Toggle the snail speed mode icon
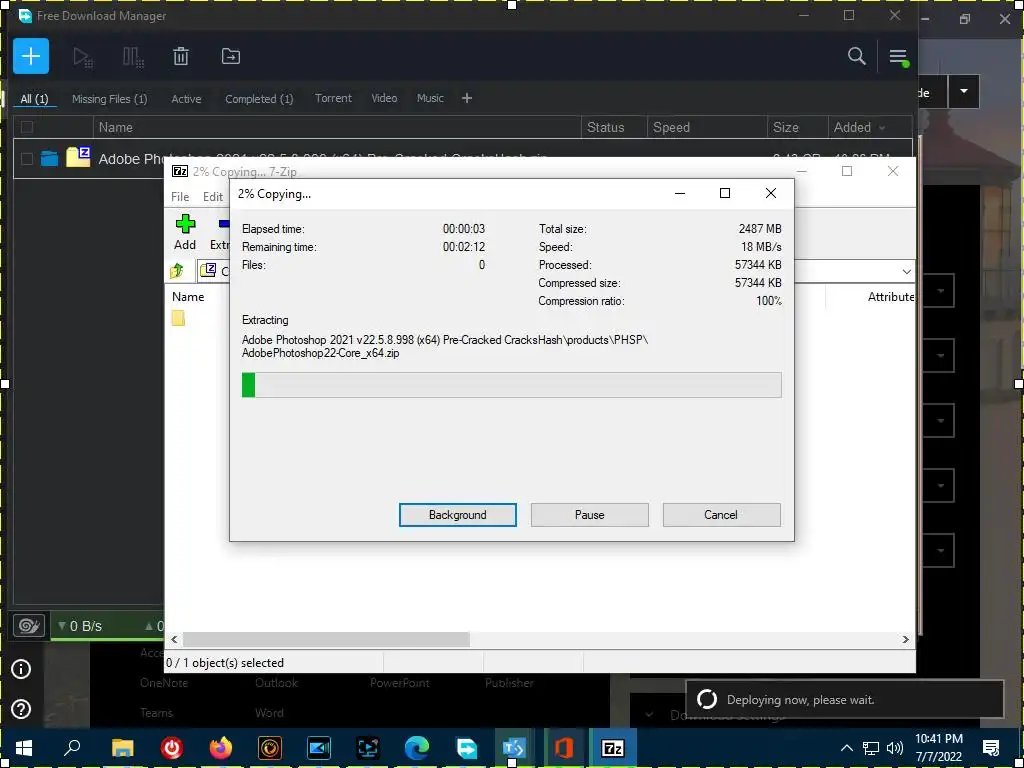Image resolution: width=1024 pixels, height=768 pixels. 29,626
